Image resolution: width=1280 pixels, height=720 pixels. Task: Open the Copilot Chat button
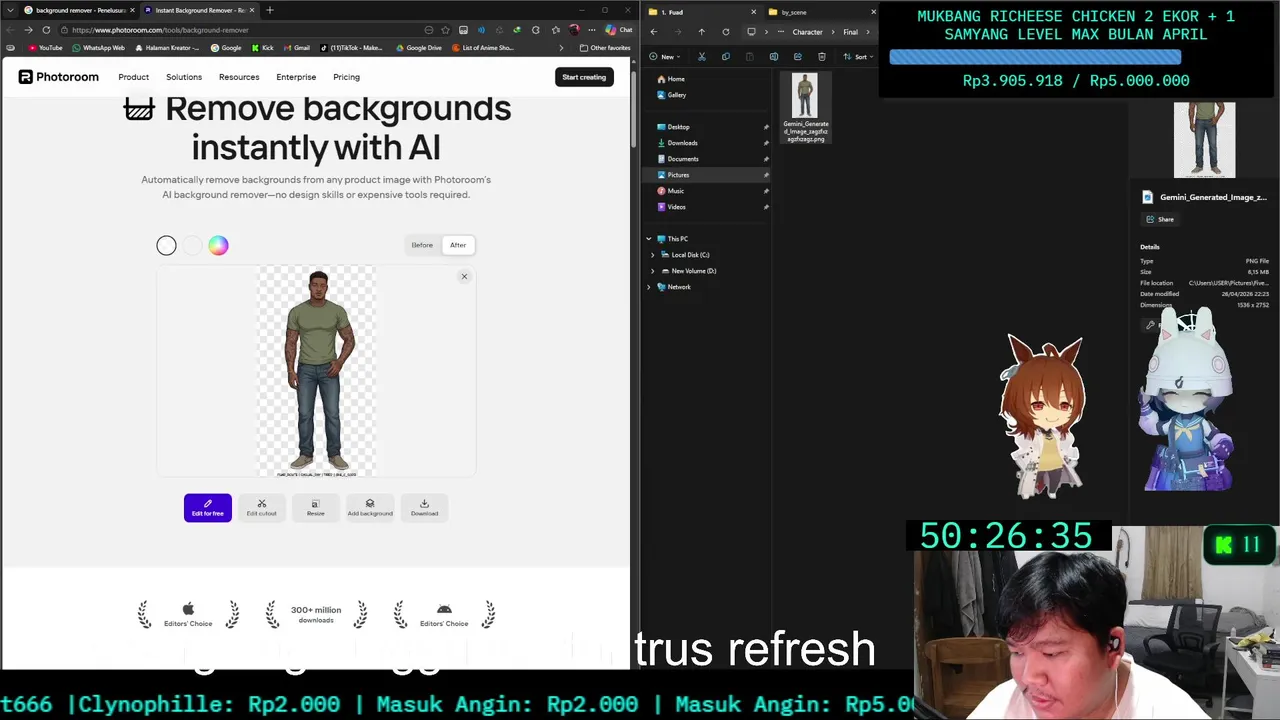tap(619, 30)
